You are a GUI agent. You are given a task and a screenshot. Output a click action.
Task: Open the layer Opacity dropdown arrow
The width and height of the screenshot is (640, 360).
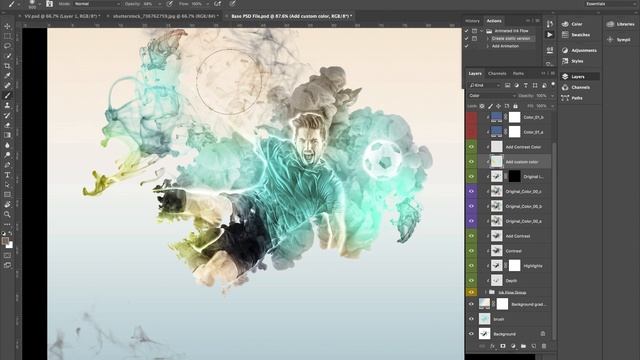tap(552, 96)
